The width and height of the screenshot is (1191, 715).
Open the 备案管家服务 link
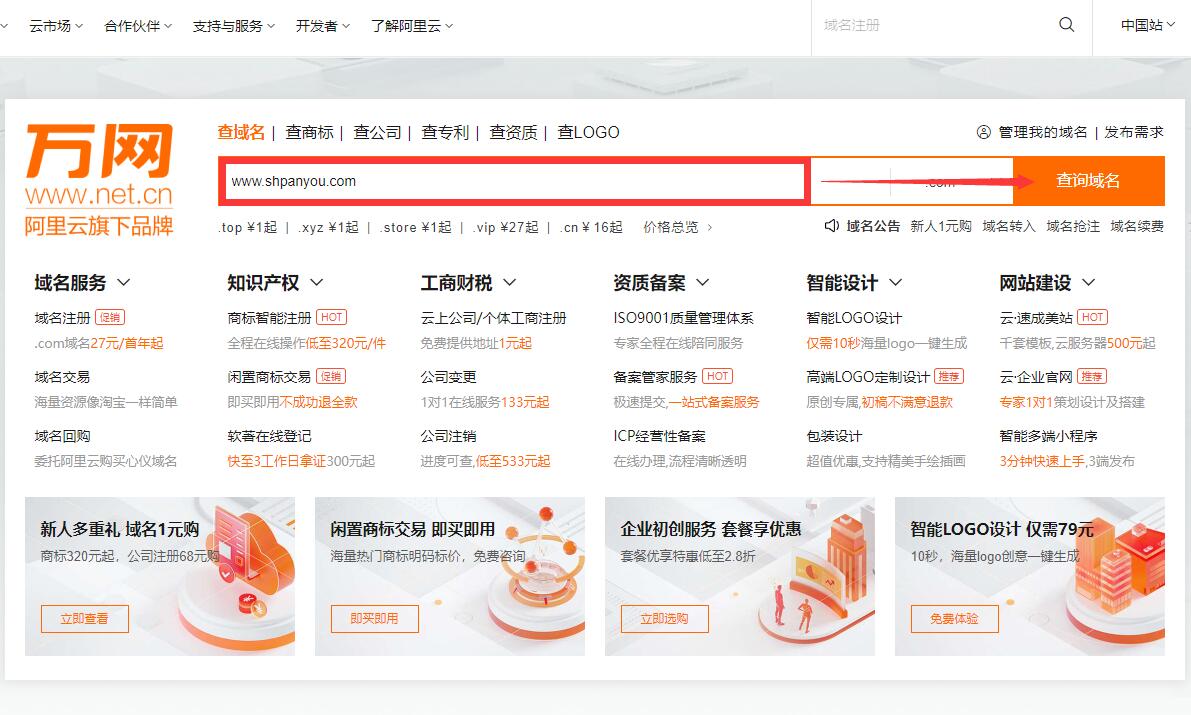click(656, 377)
